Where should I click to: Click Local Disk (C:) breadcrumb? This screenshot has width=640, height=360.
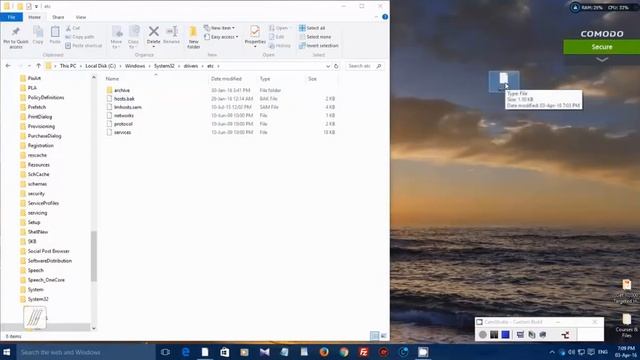click(x=100, y=66)
